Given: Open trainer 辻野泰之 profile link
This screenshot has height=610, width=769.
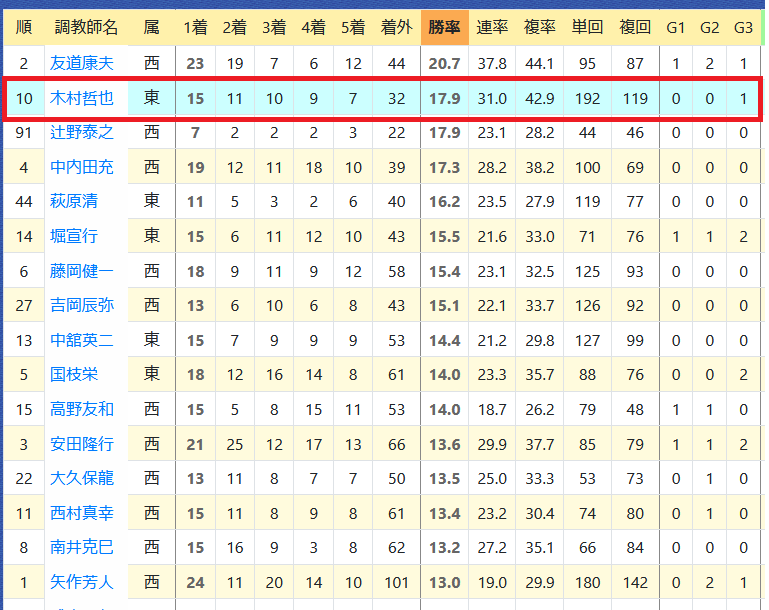Looking at the screenshot, I should [x=81, y=132].
